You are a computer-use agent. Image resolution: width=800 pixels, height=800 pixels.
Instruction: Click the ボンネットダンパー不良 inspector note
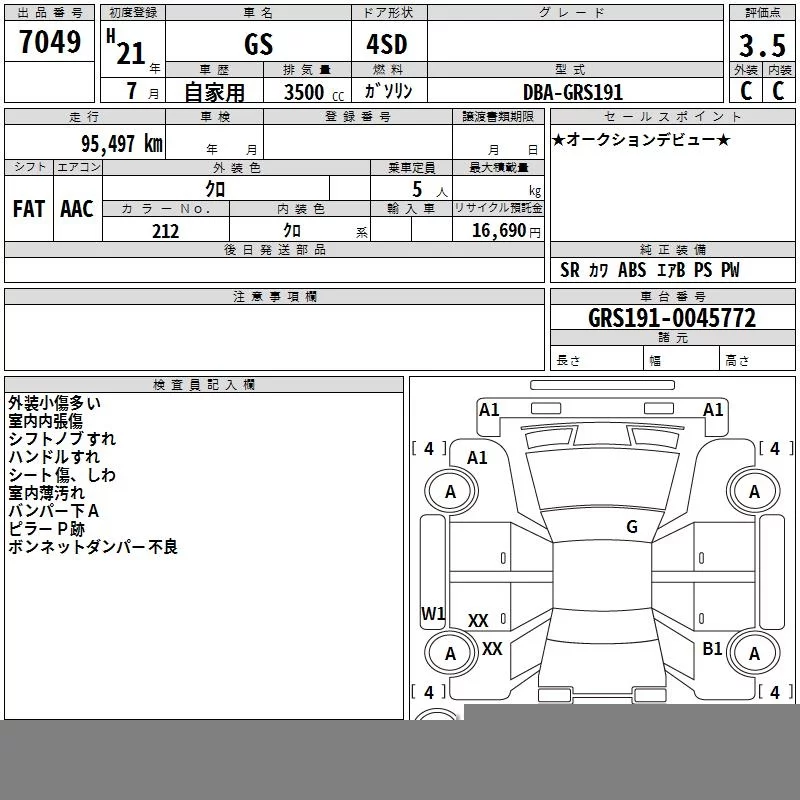(93, 547)
